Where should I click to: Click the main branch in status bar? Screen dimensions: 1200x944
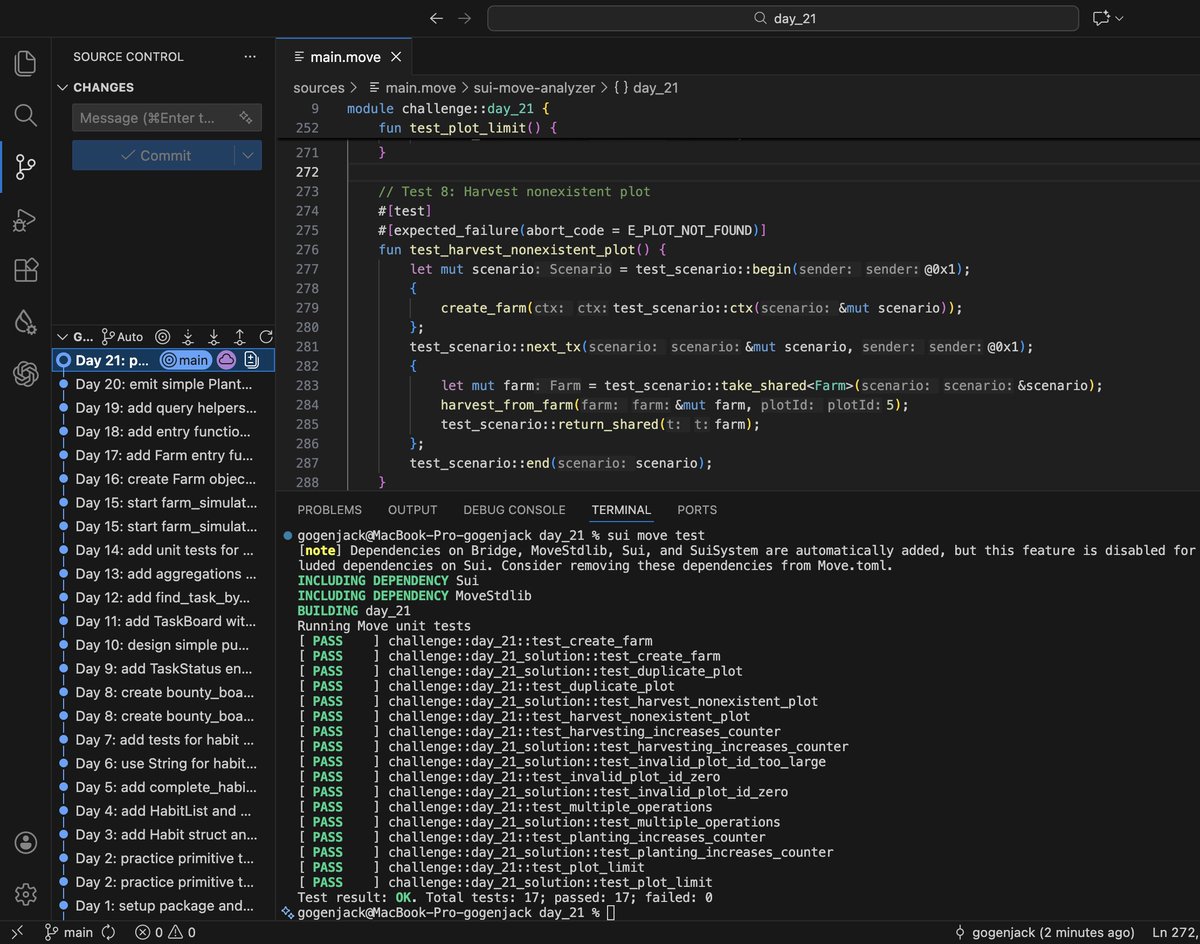(69, 932)
